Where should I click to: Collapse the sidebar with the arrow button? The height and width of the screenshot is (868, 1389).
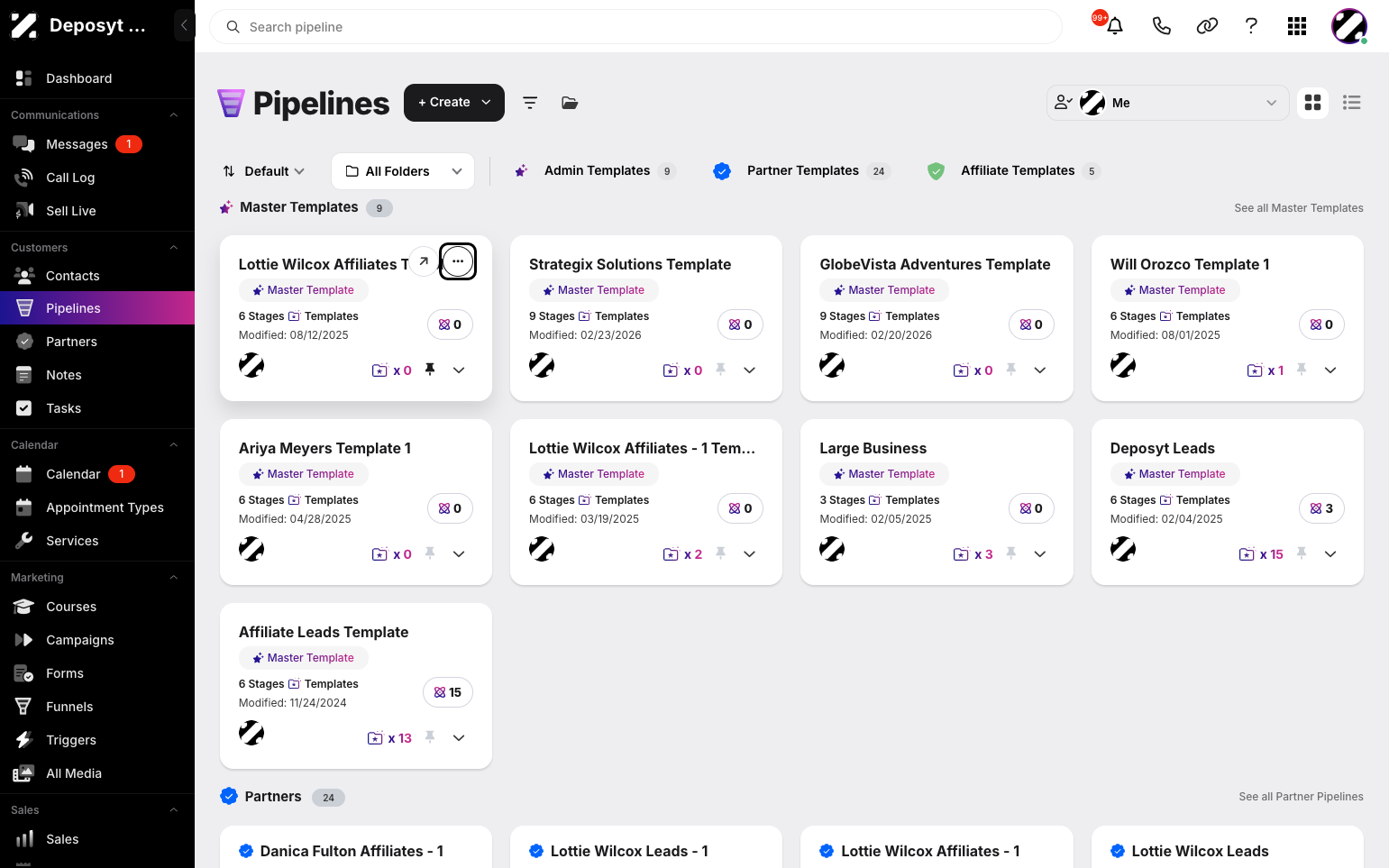(184, 25)
